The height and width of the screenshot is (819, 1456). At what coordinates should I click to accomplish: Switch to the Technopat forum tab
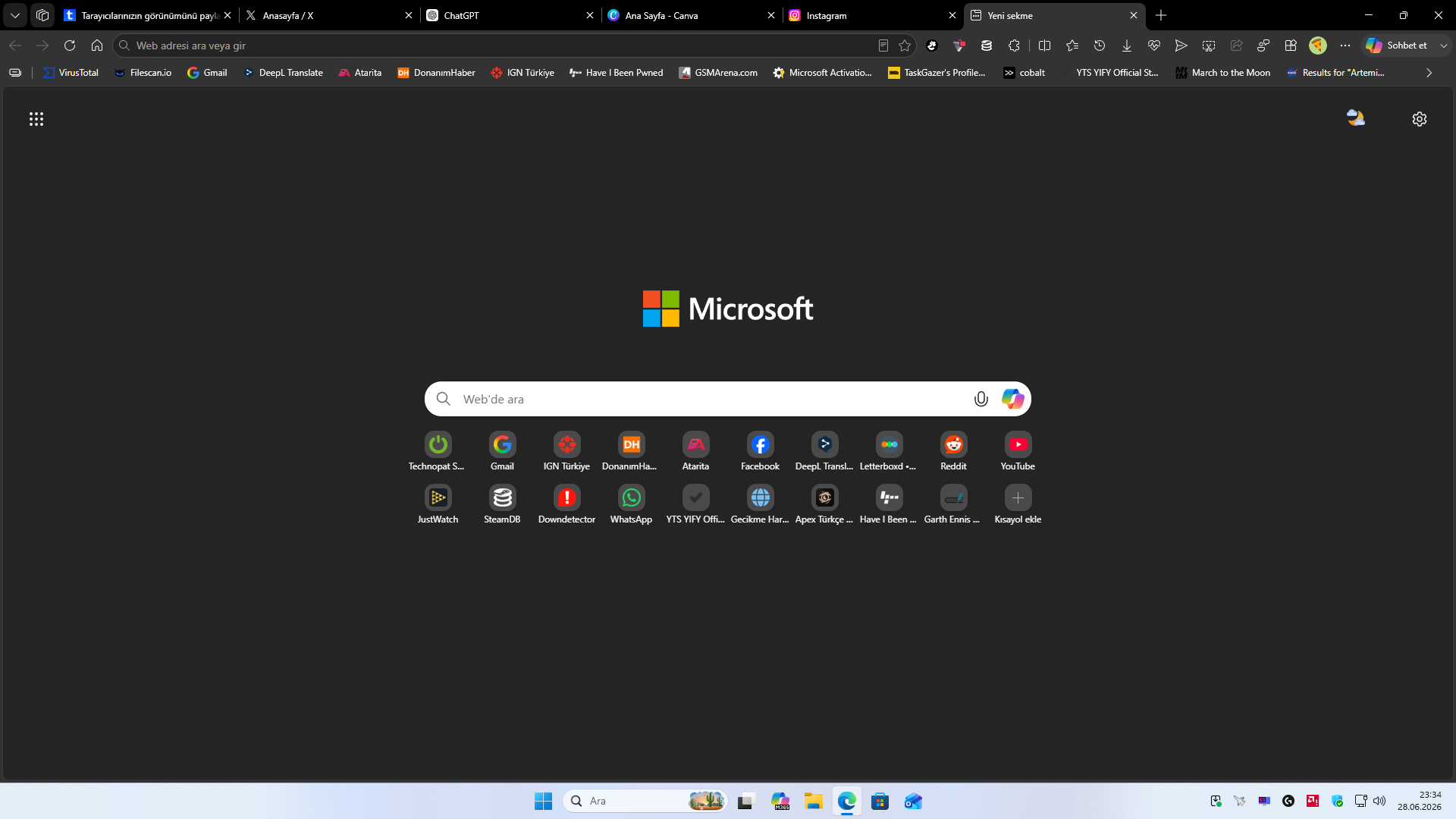[148, 15]
